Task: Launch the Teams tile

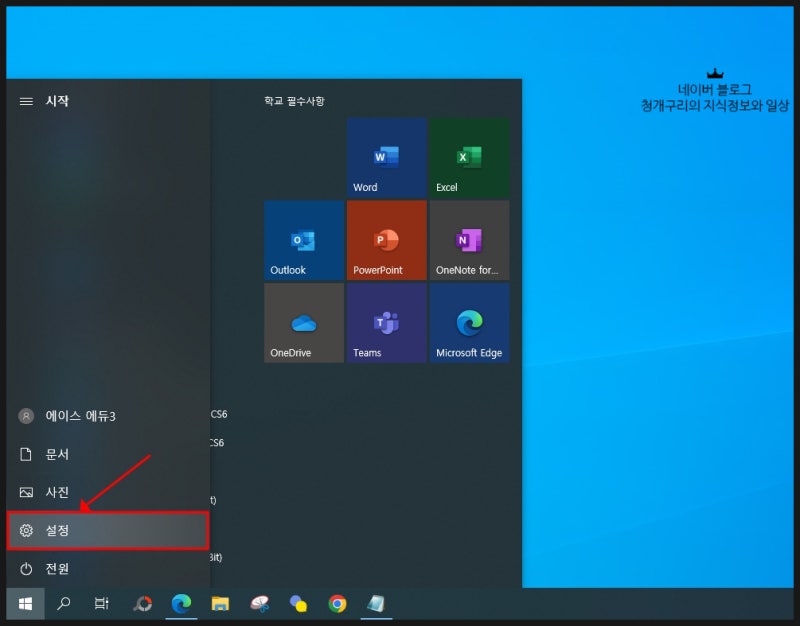Action: pos(387,323)
